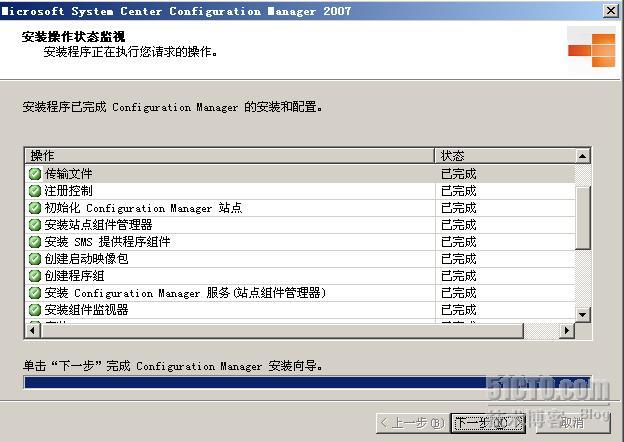Select 安装 Configuration Manager 服务(站点组件管理器) row
Screen dimensions: 624x442
coord(185,293)
